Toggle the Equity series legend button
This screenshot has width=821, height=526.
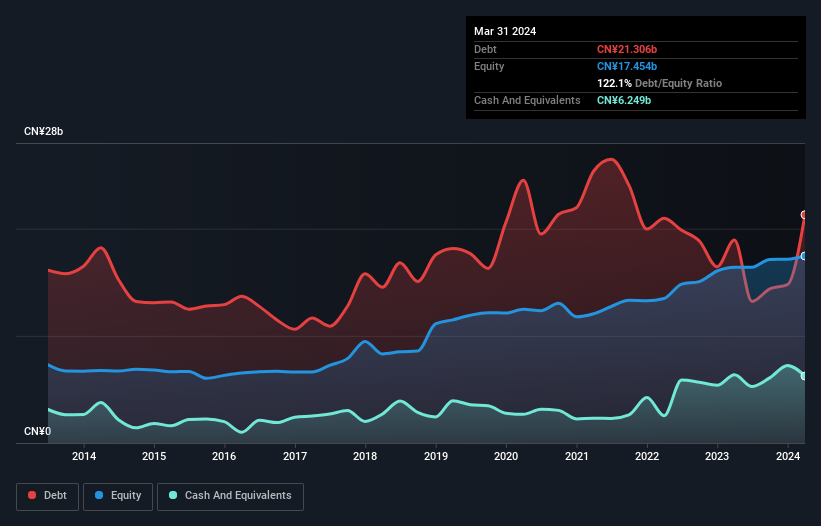[118, 496]
